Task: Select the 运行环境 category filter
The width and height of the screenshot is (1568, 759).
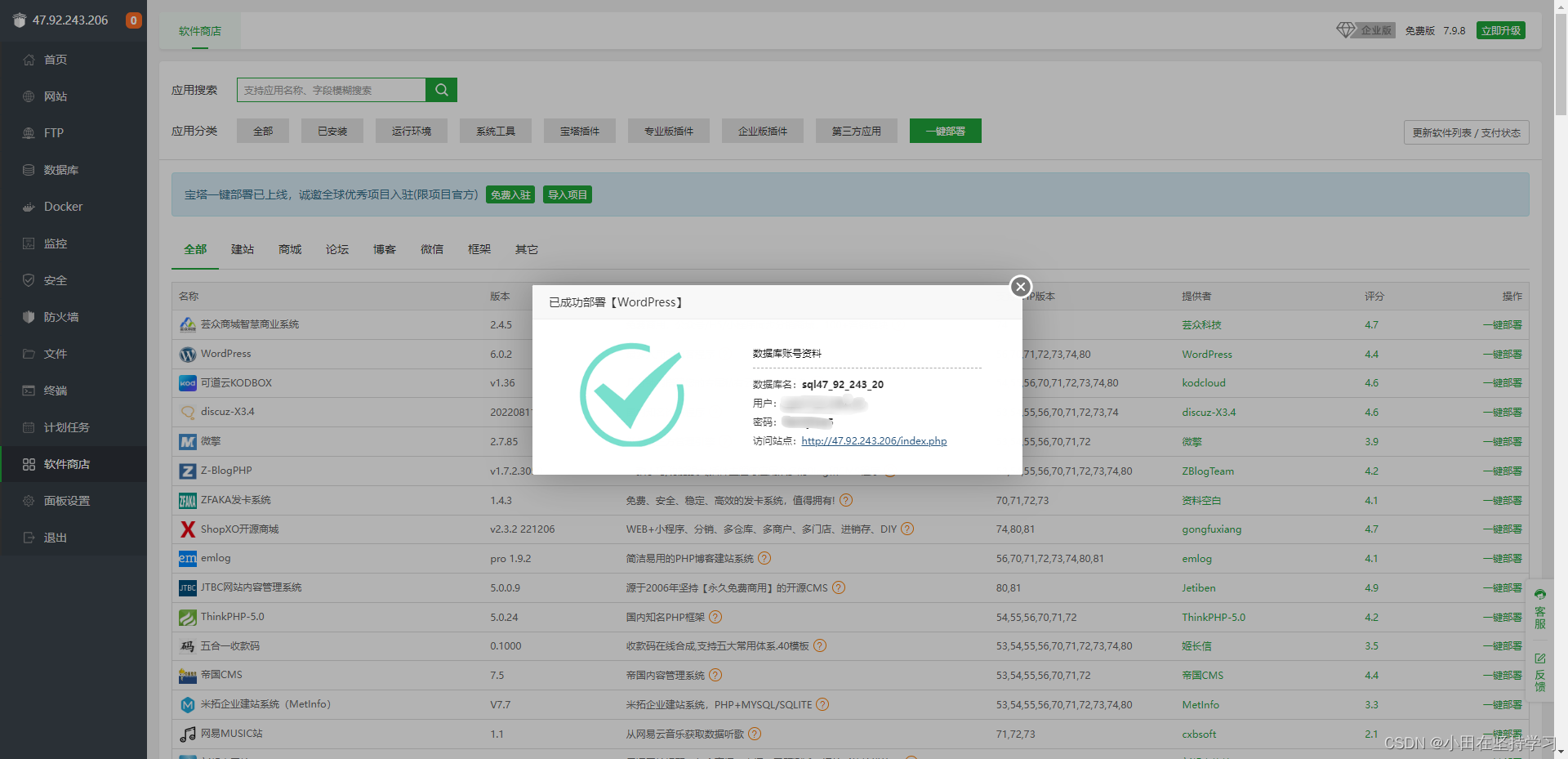Action: [412, 131]
